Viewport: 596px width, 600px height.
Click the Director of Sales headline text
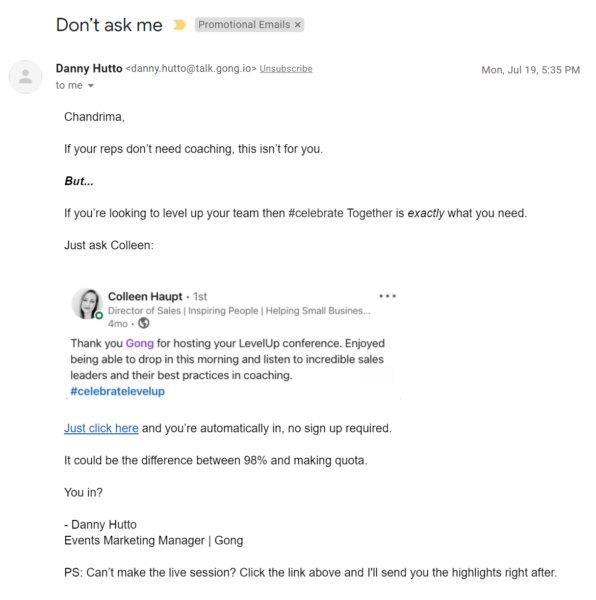239,311
